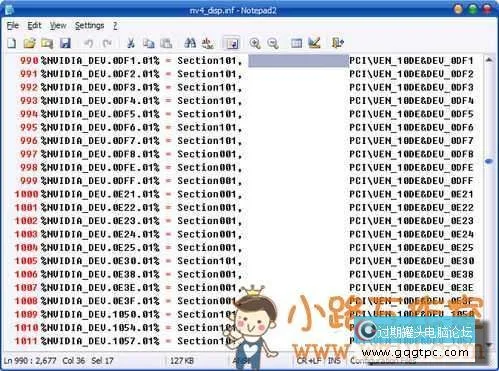Click line number 990 in margin
Screen dimensions: 499x371
[x=29, y=61]
